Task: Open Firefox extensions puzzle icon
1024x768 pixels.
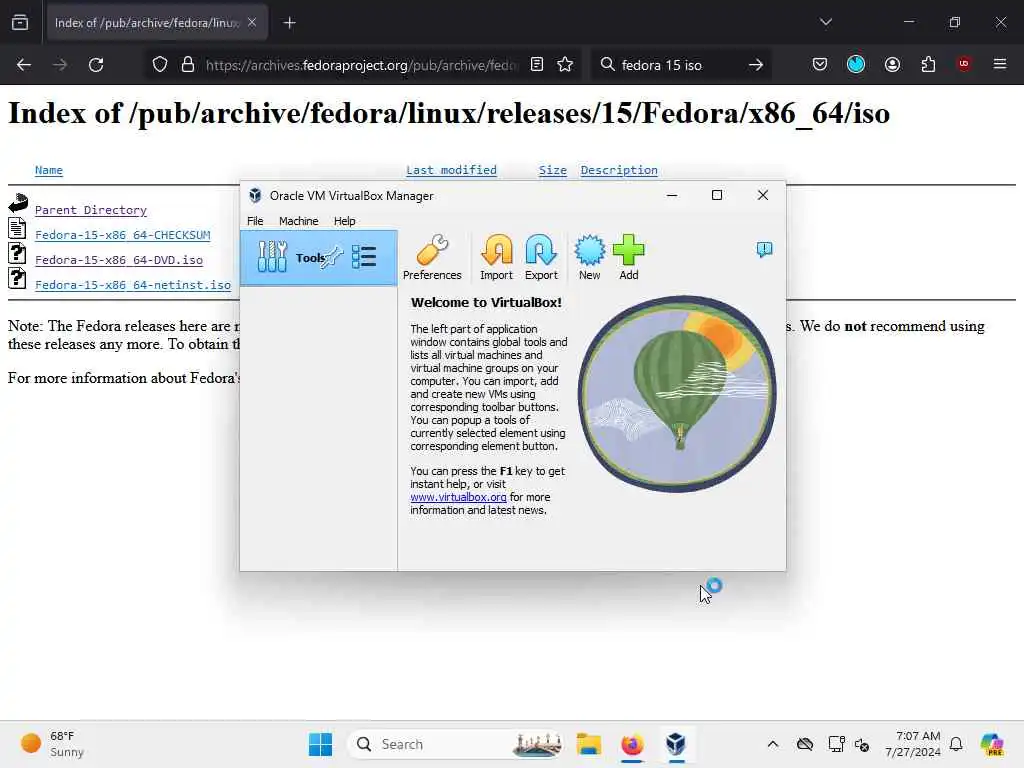Action: 928,65
